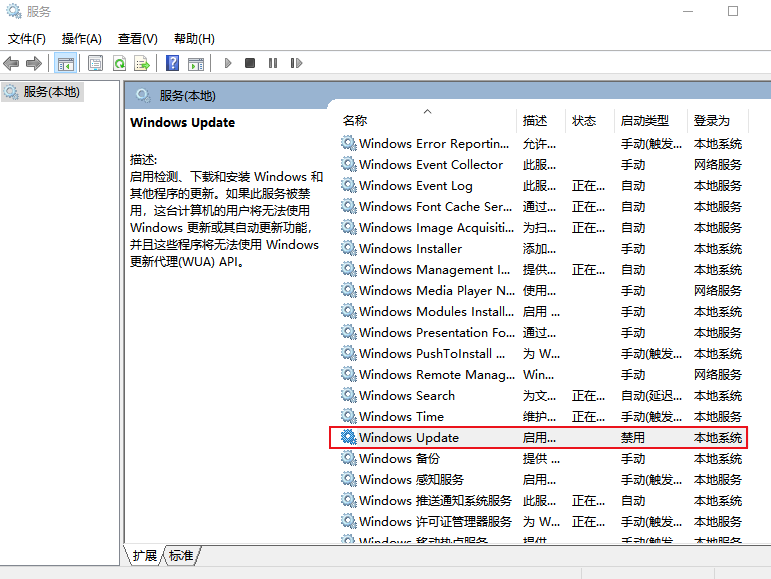
Task: Click the gear icon of Windows Media Player
Action: [349, 290]
